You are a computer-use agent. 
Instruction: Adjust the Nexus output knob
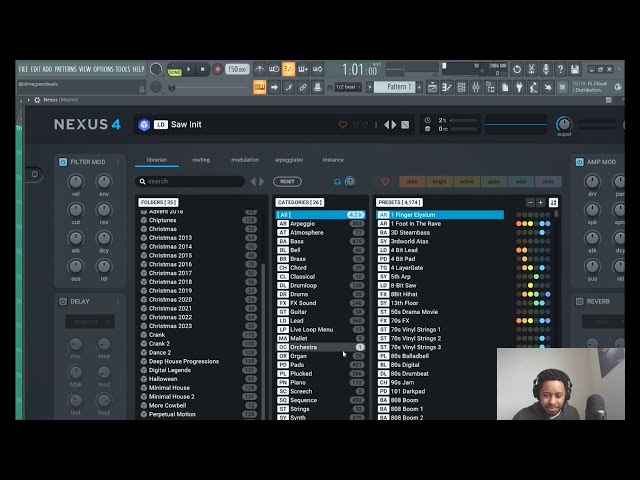tap(564, 124)
